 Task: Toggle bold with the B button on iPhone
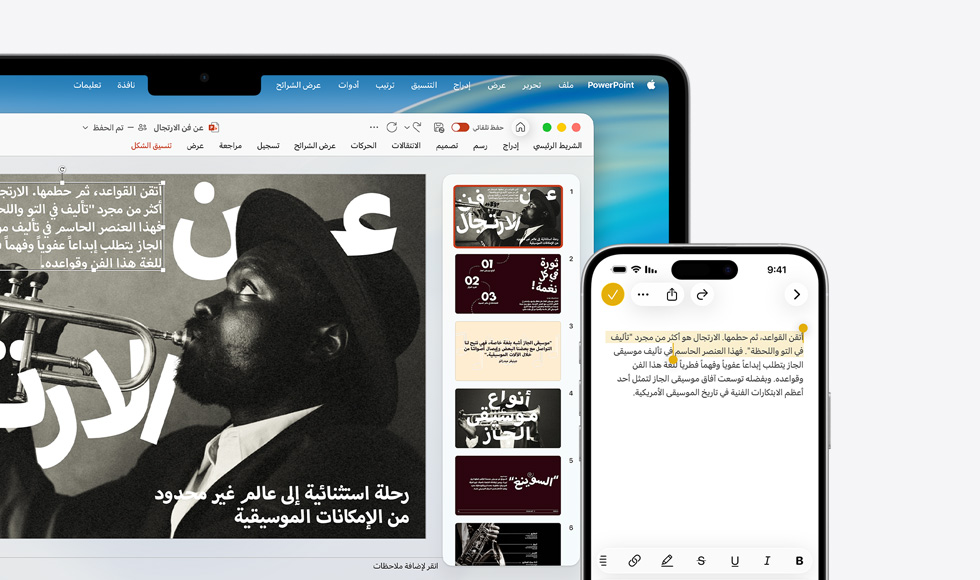coord(799,561)
